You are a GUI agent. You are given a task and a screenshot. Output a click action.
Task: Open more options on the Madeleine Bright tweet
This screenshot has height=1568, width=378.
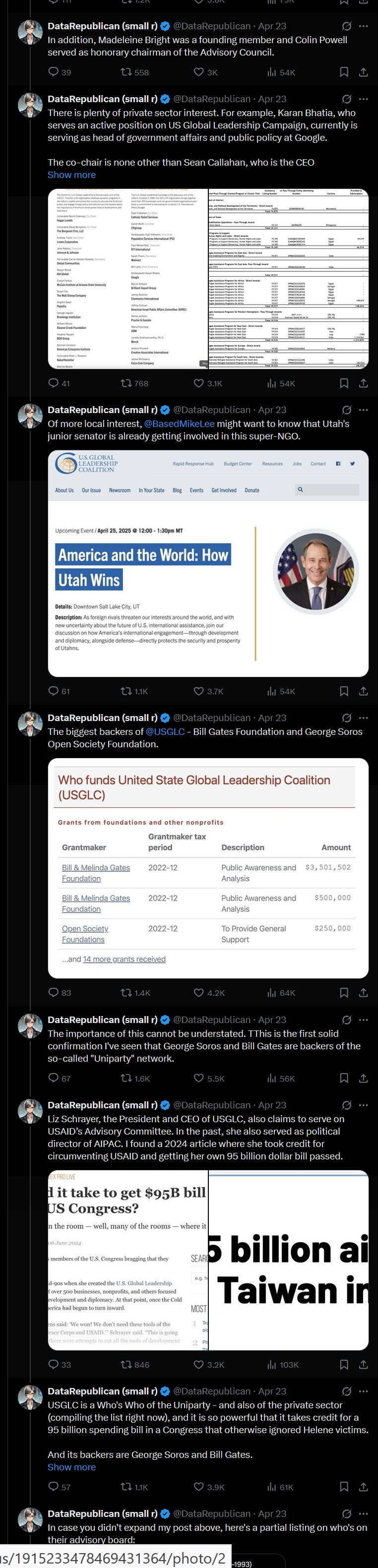click(364, 26)
